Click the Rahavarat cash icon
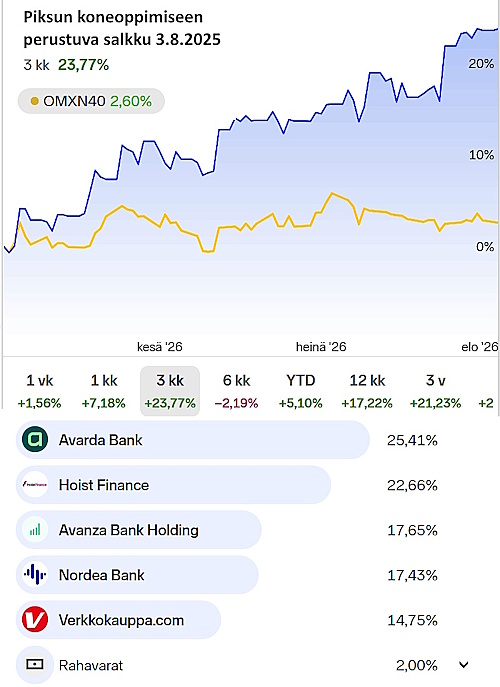Screen dimensions: 500x687 pyautogui.click(x=35, y=665)
